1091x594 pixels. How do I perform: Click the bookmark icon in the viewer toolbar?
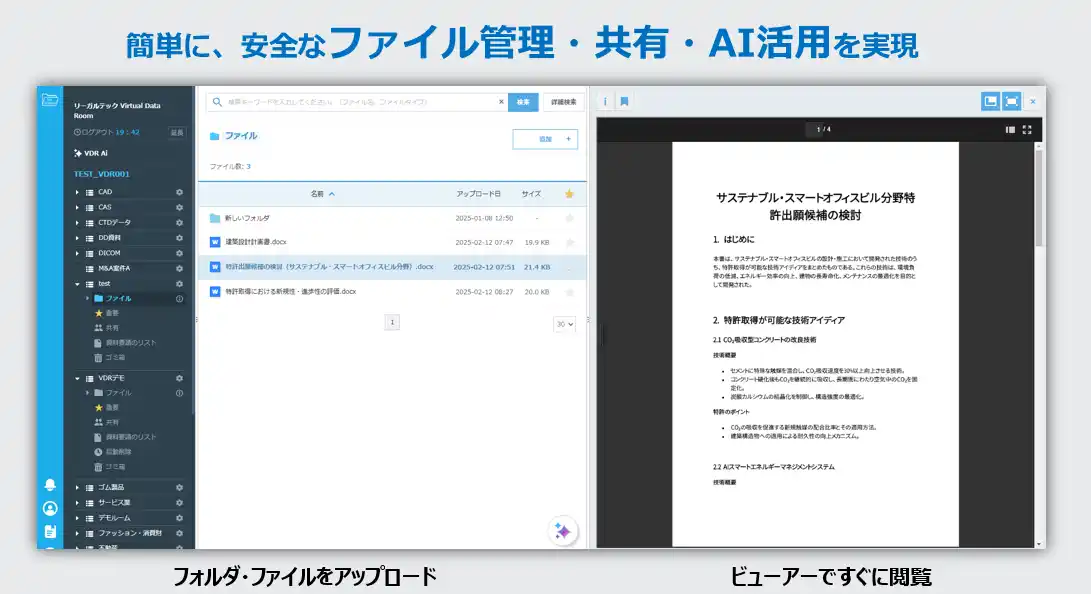click(x=624, y=101)
